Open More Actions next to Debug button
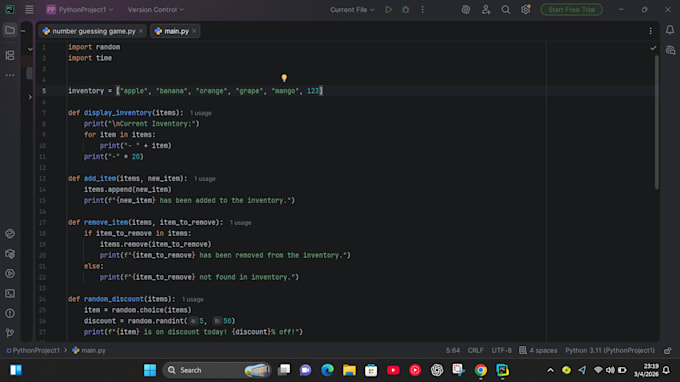This screenshot has width=680, height=382. (x=422, y=10)
